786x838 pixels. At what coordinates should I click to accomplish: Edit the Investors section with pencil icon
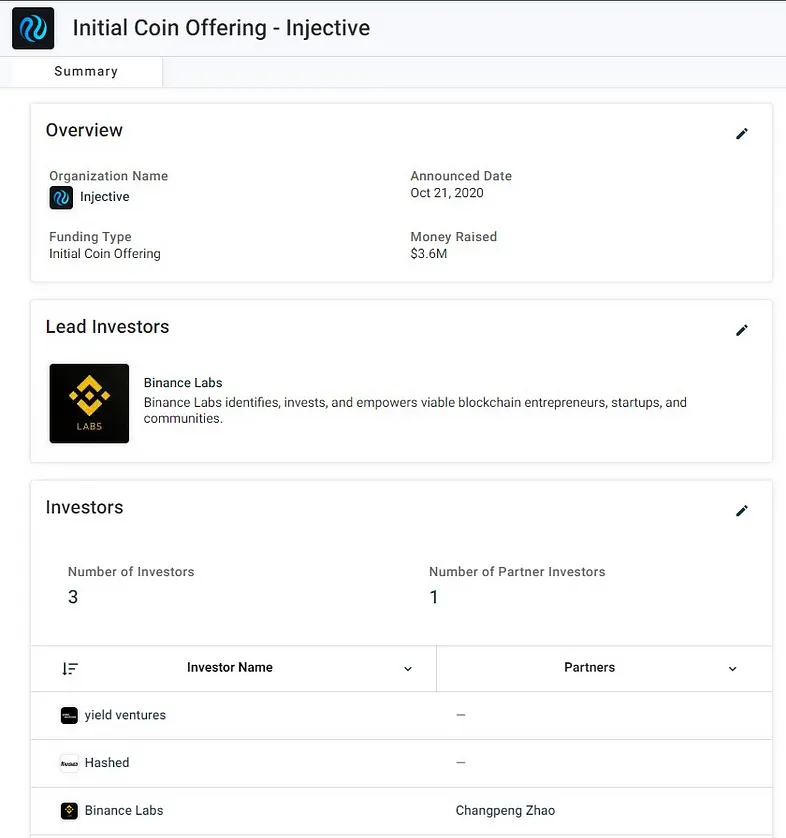pos(742,511)
